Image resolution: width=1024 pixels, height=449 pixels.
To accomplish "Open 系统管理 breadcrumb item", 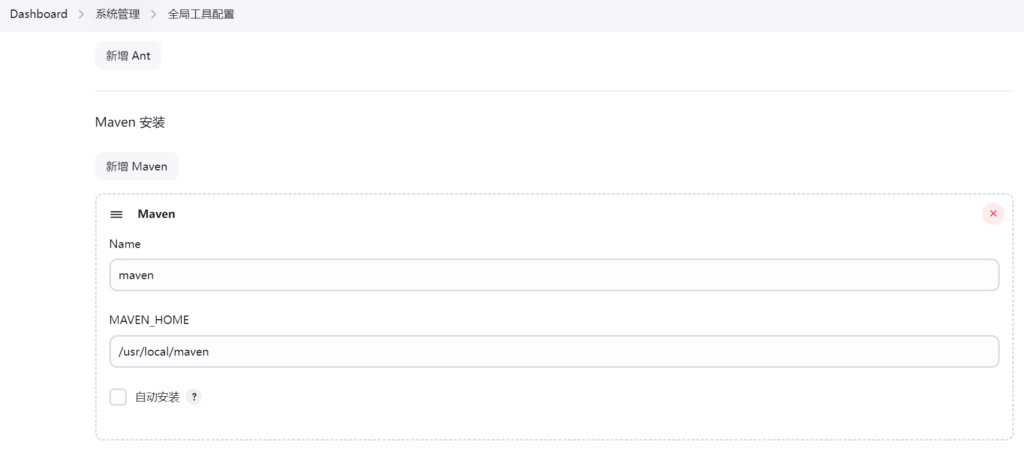I will [118, 15].
